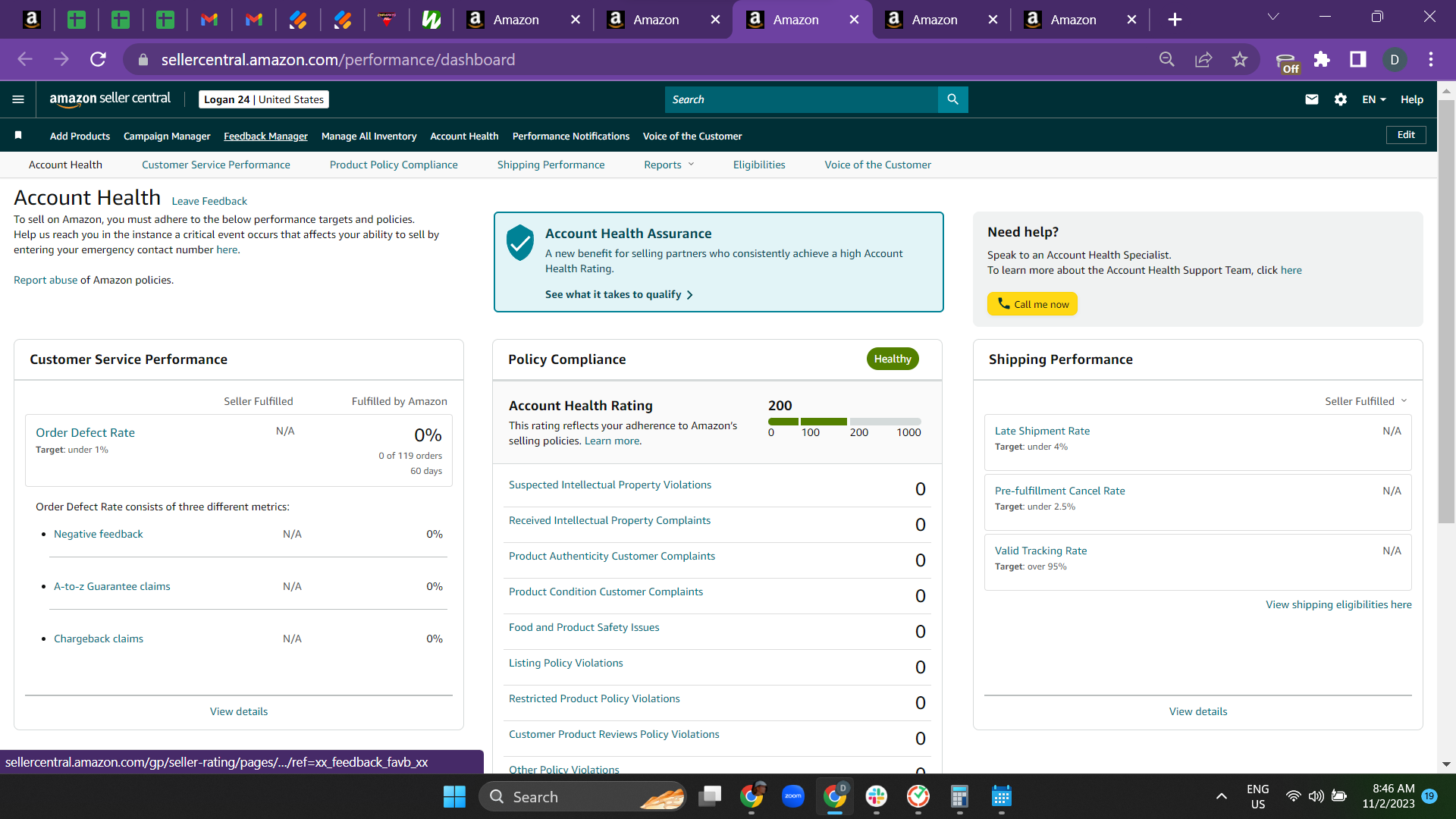Bookmark this page with the star icon
This screenshot has width=1456, height=819.
pyautogui.click(x=1240, y=59)
